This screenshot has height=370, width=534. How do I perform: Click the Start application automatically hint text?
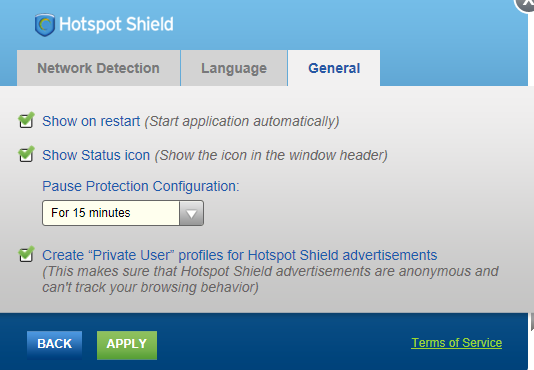tap(242, 122)
